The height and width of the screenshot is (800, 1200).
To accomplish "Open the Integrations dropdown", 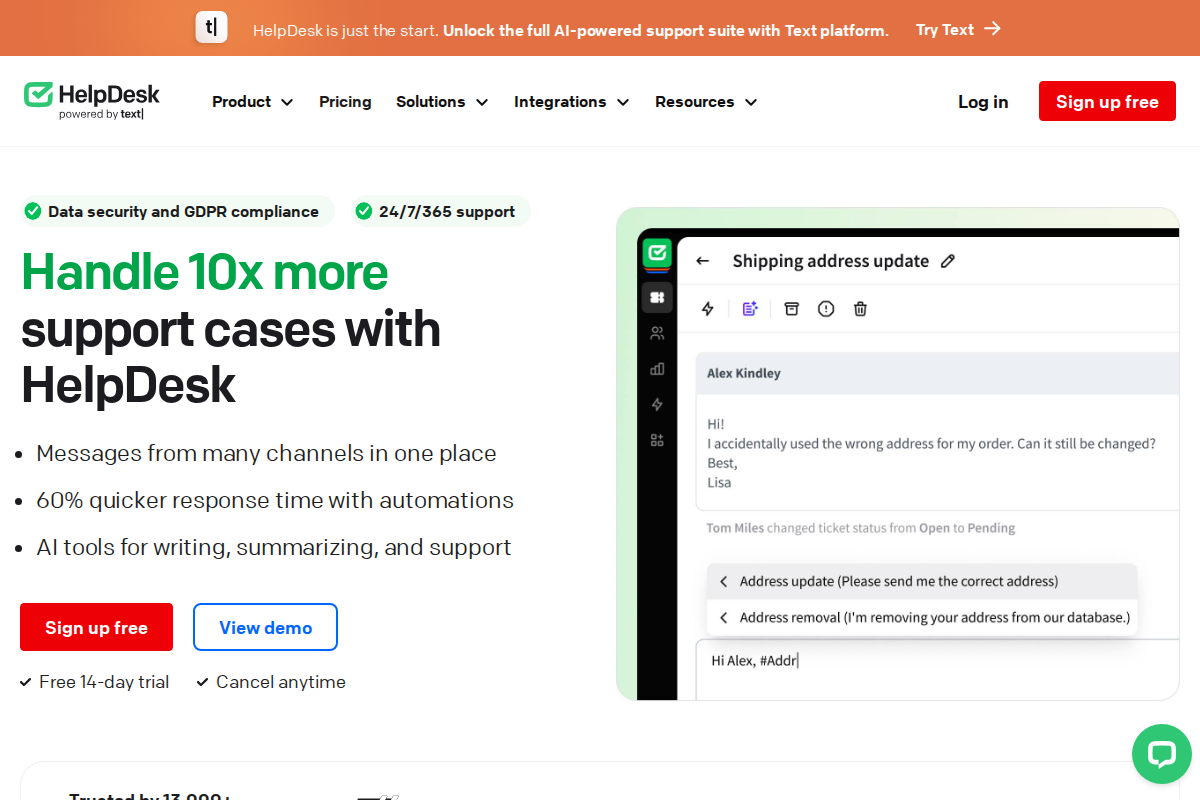I will (x=571, y=102).
